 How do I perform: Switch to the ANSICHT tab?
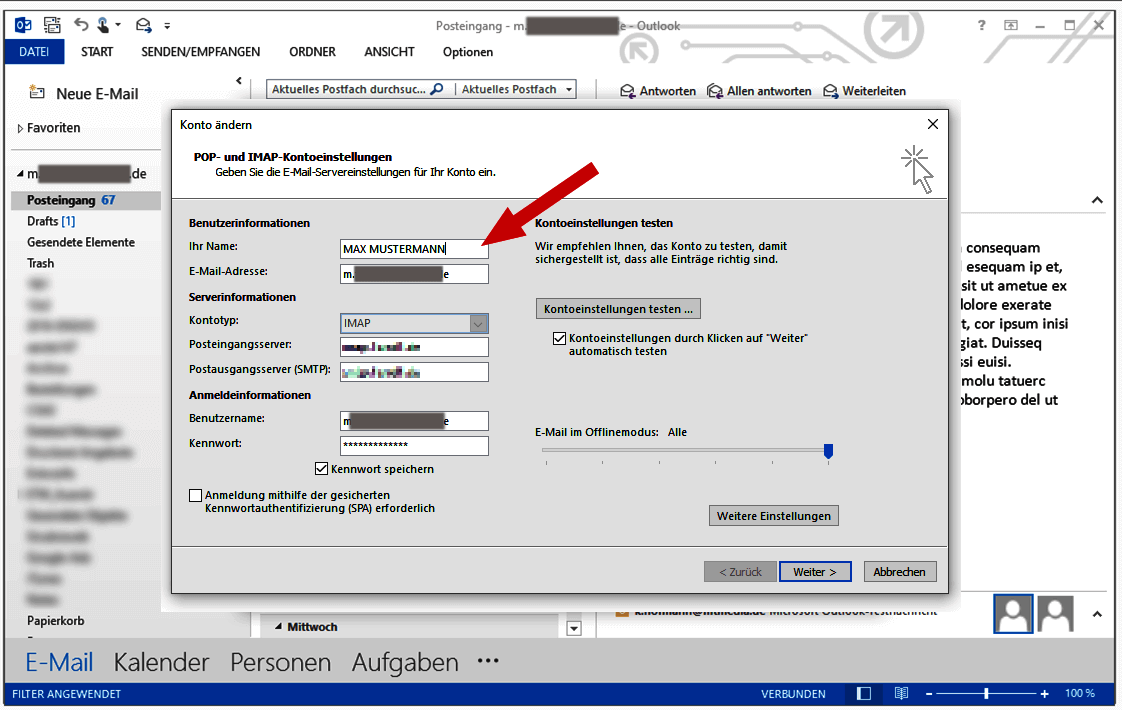click(x=389, y=52)
